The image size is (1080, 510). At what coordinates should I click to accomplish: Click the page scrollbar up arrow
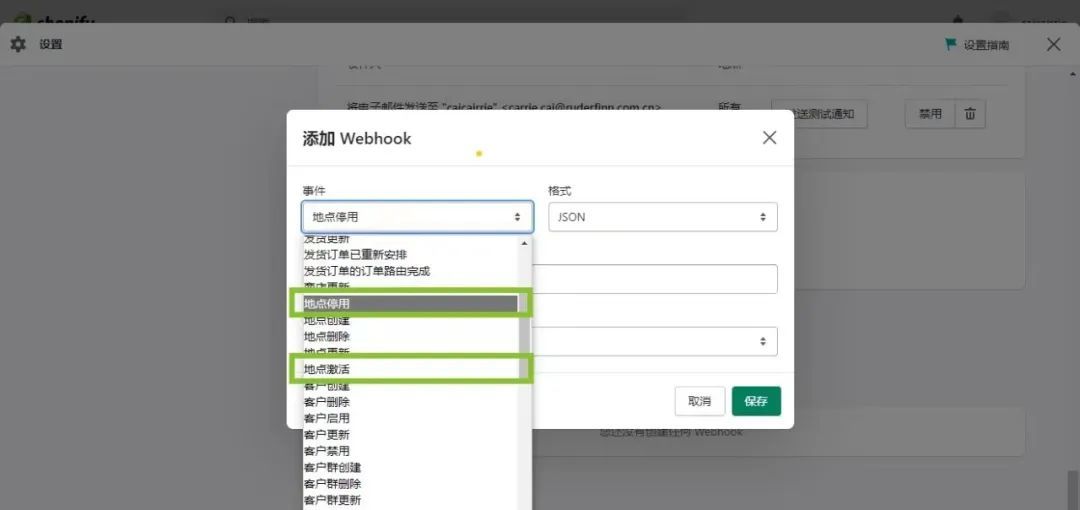[x=1074, y=74]
